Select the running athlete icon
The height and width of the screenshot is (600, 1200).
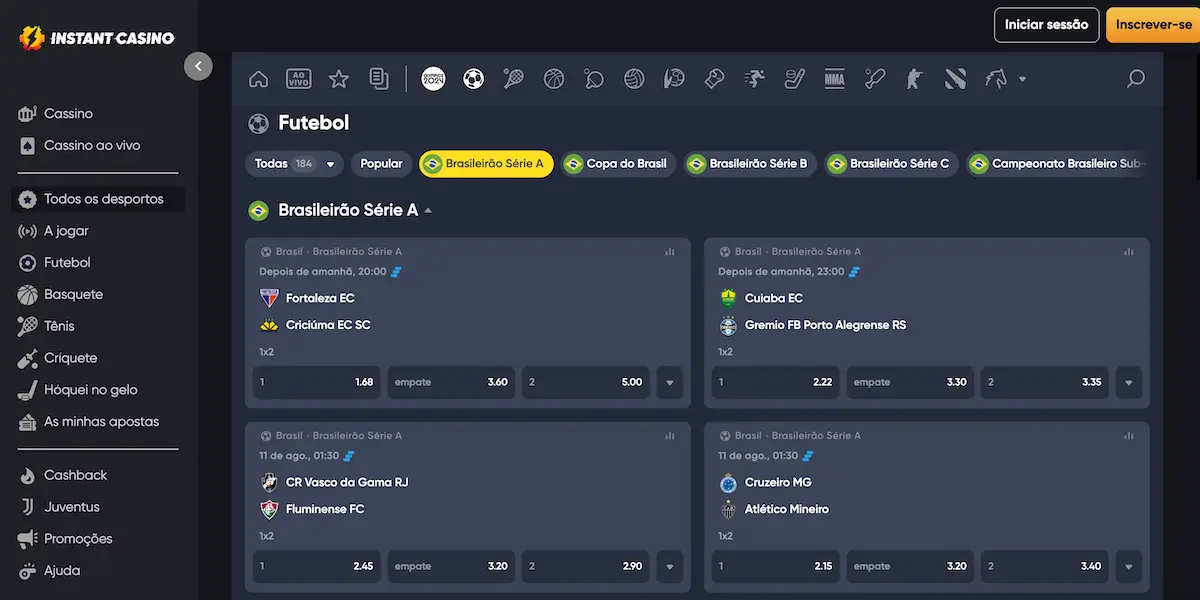click(754, 79)
